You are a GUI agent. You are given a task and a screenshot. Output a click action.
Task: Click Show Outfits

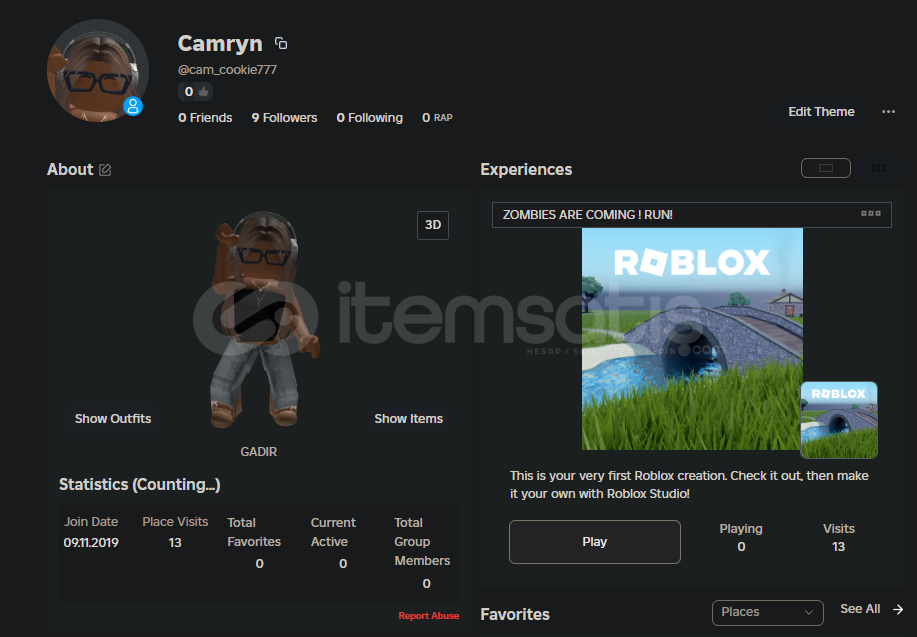113,419
